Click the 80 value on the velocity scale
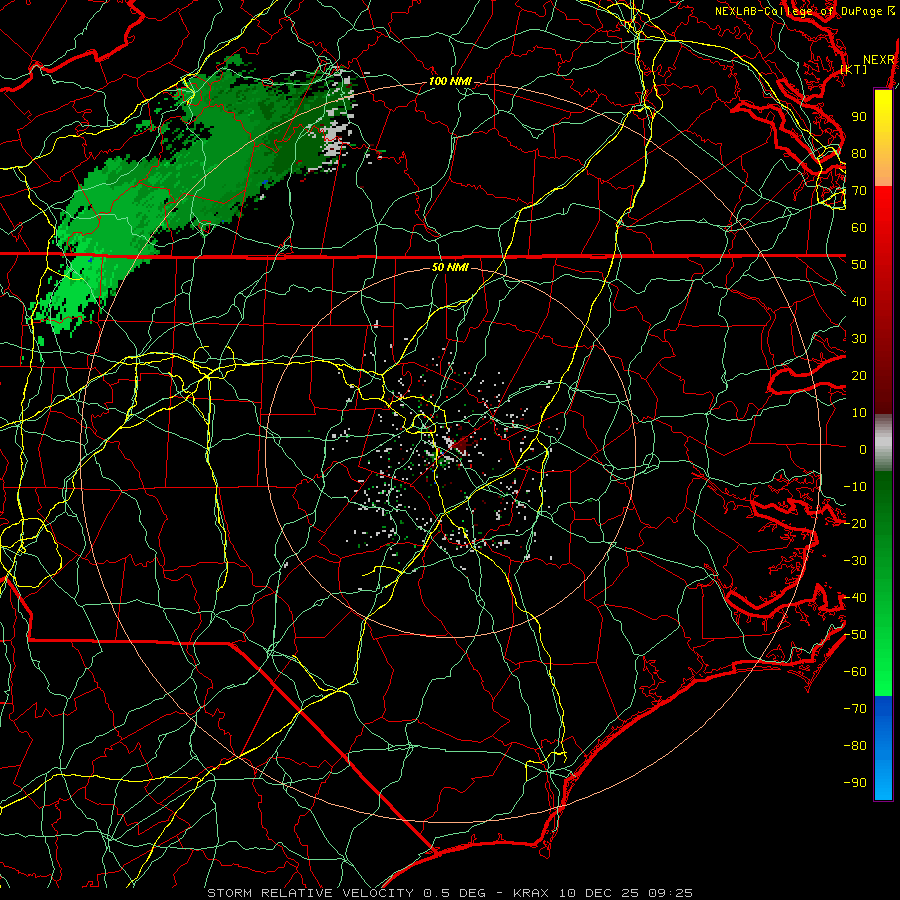 tap(859, 153)
